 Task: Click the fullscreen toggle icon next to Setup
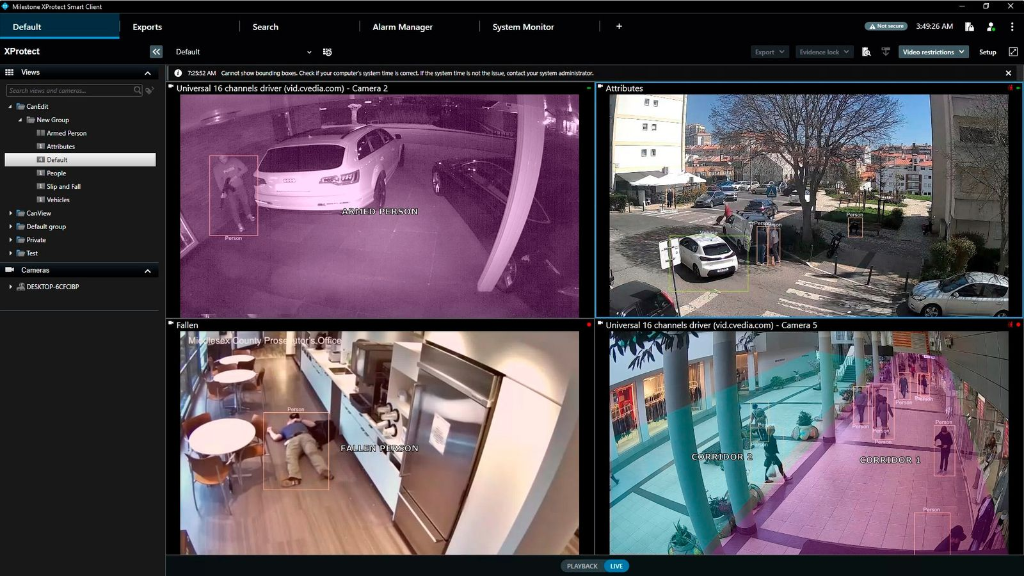pos(1013,51)
